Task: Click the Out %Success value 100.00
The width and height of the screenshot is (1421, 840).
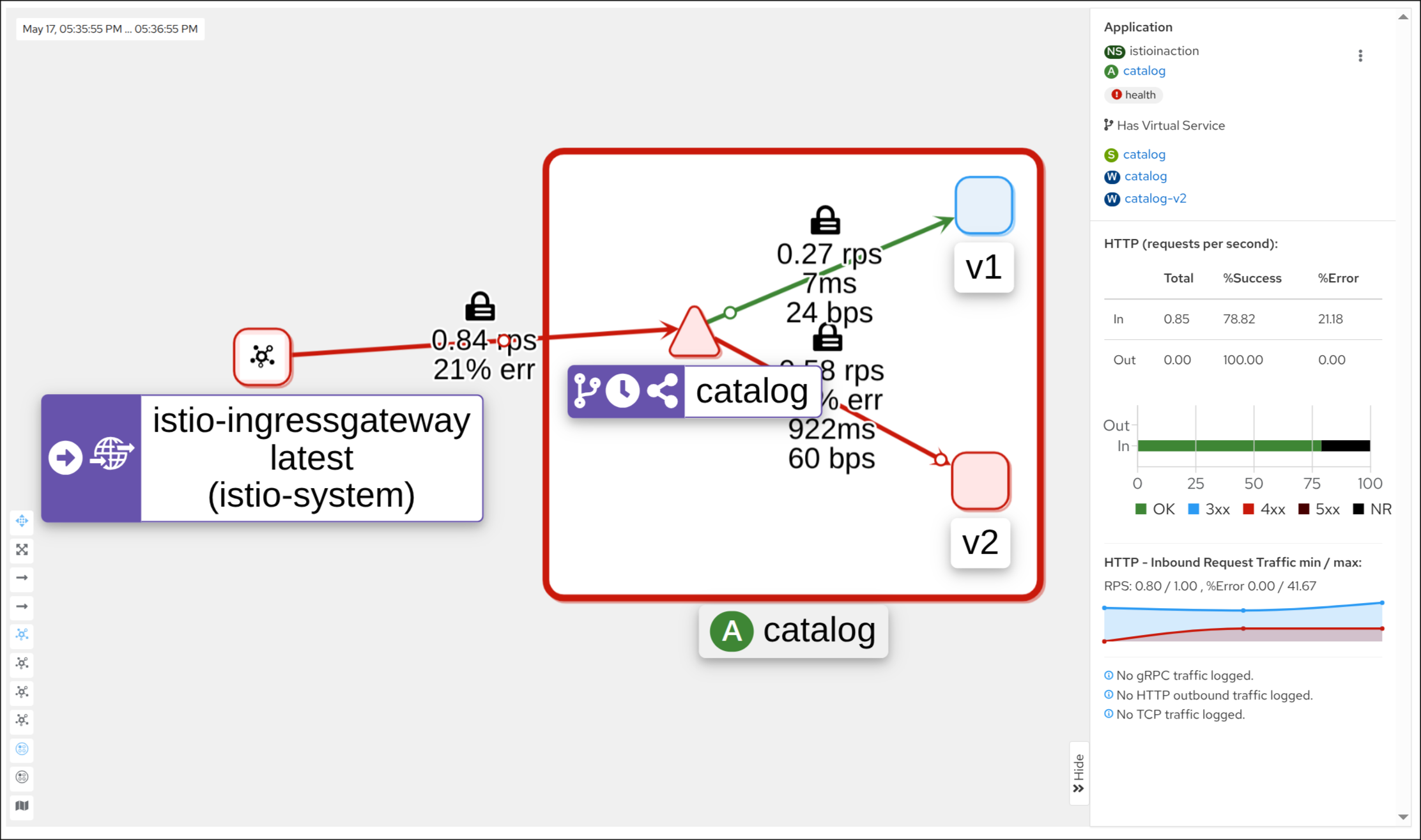Action: (x=1243, y=360)
